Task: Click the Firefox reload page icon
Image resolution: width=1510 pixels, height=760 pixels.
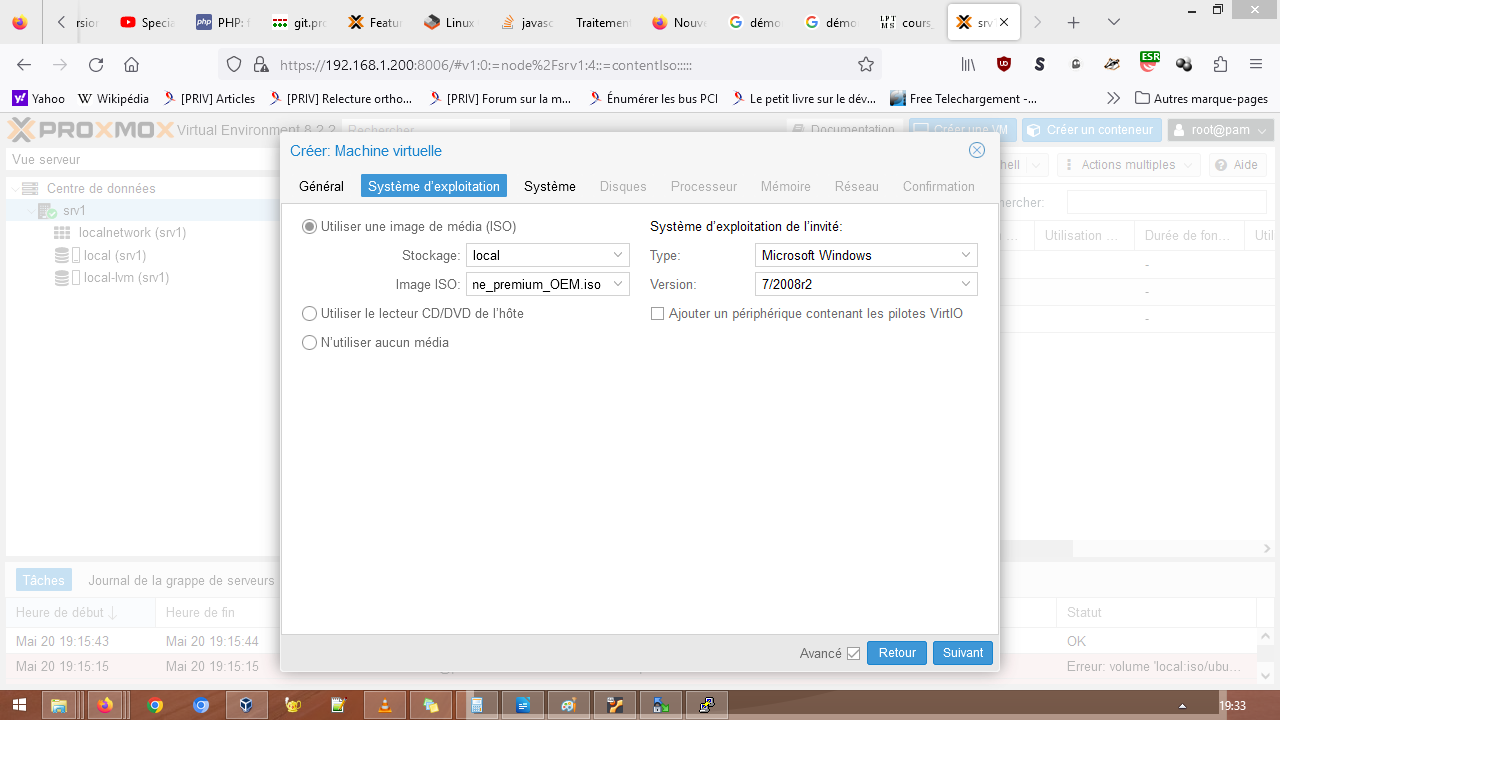Action: (96, 65)
